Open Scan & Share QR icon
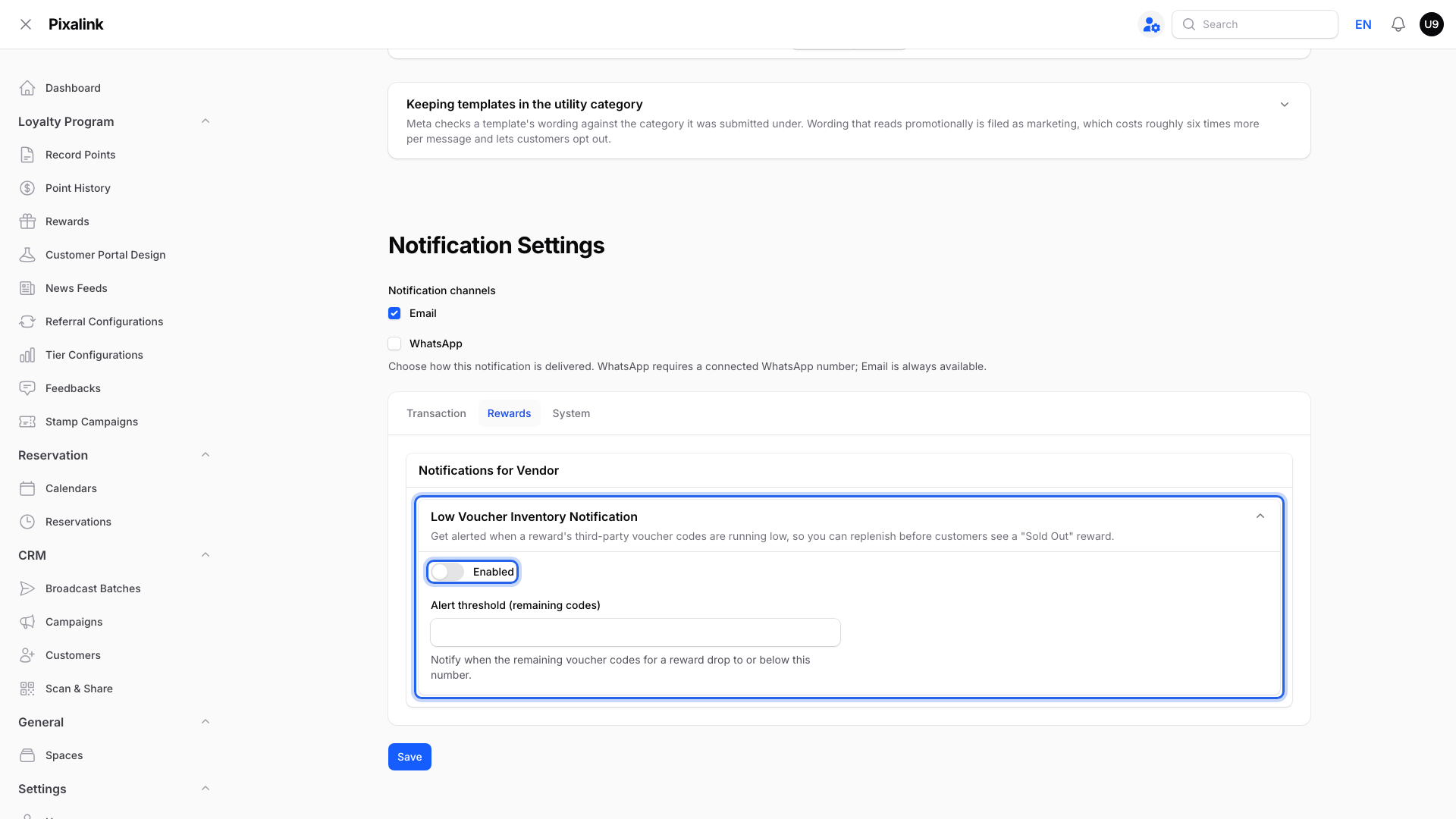 pyautogui.click(x=27, y=689)
